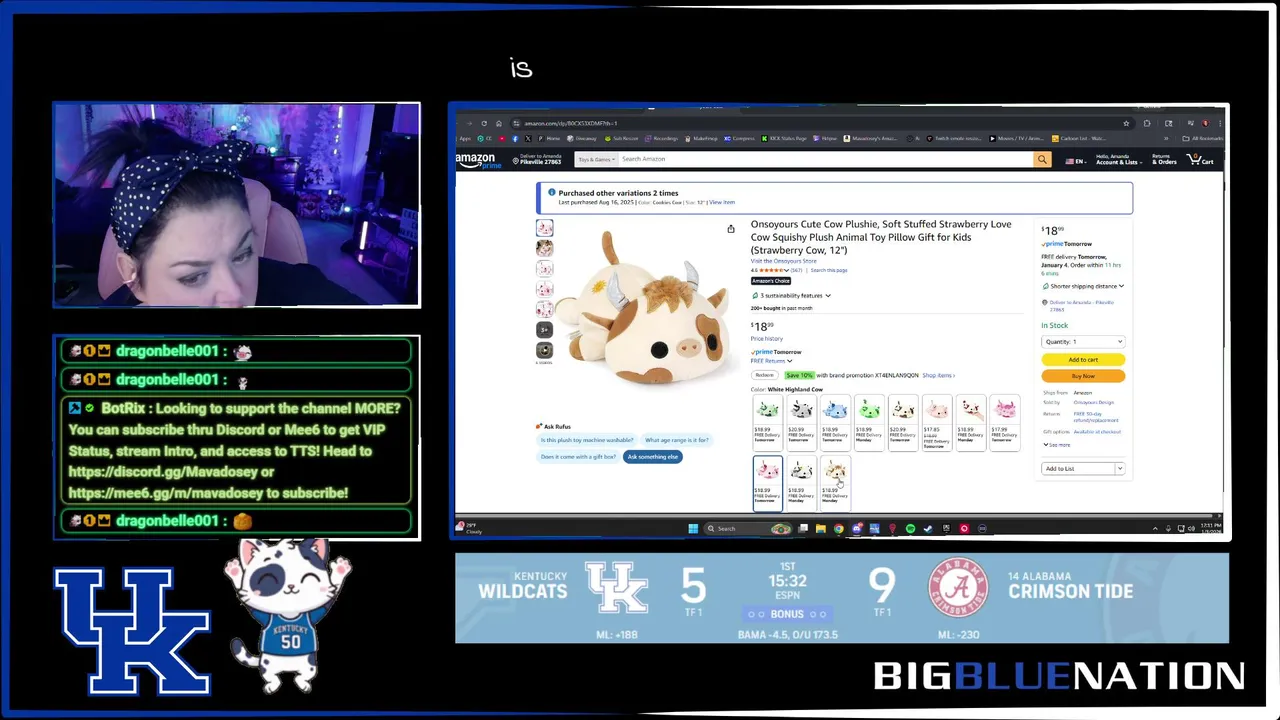This screenshot has height=720, width=1280.
Task: Open the EN language selector
Action: pos(1077,161)
